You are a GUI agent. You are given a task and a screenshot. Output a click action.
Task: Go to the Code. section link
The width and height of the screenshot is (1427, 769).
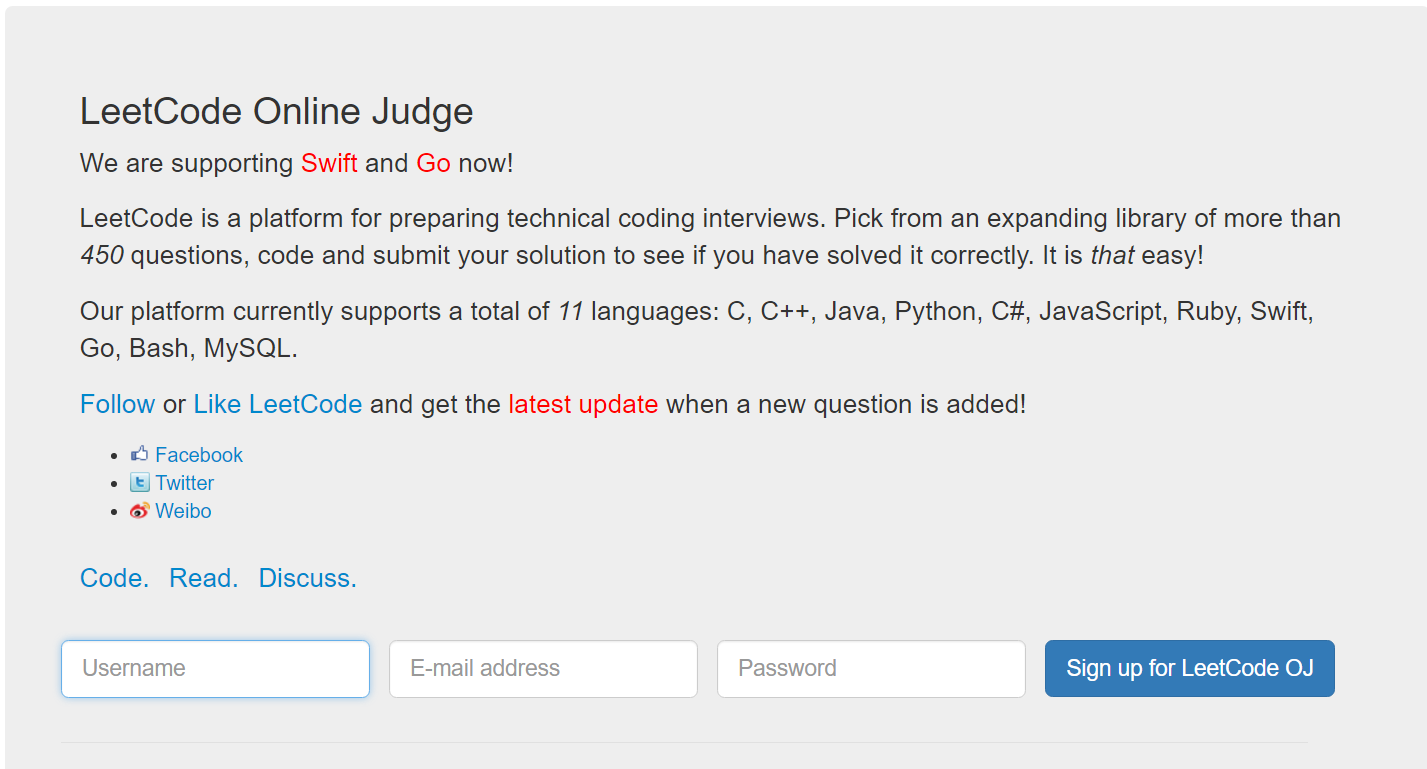coord(114,578)
